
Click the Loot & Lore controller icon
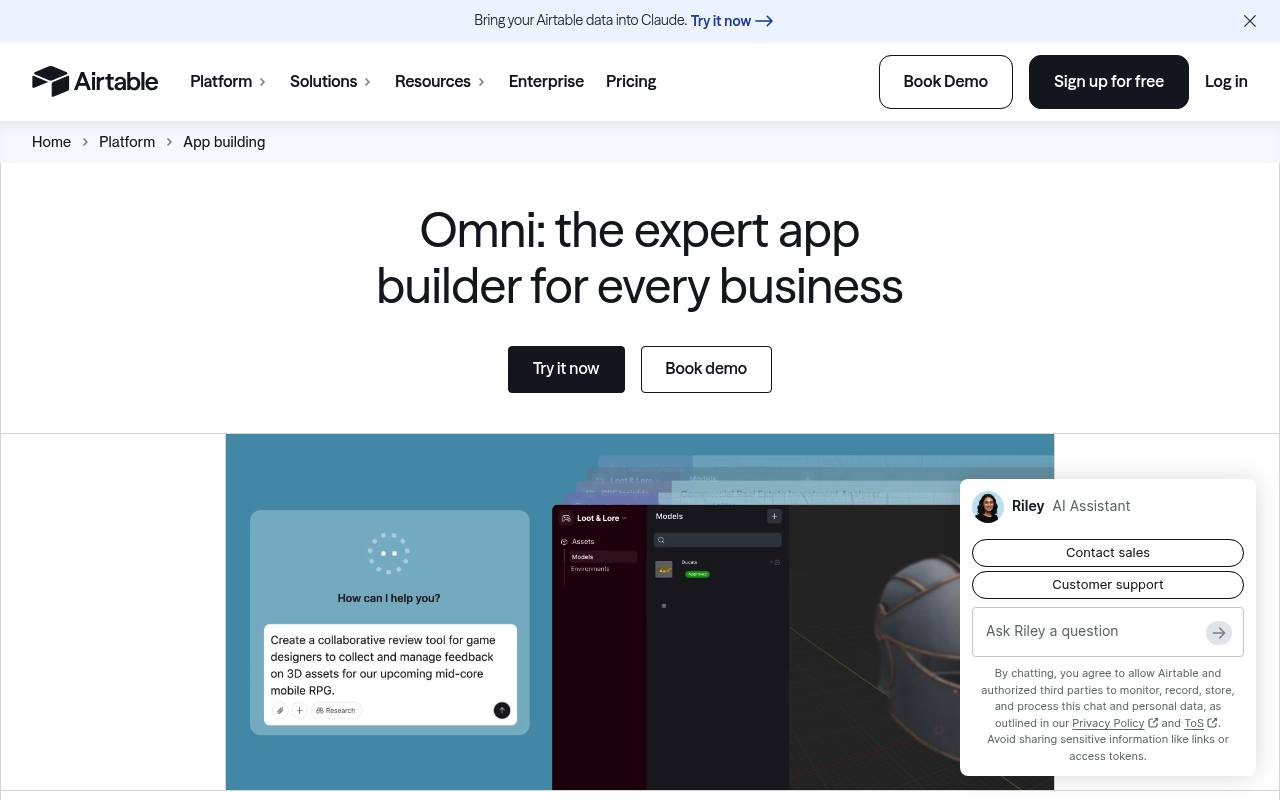(x=566, y=518)
